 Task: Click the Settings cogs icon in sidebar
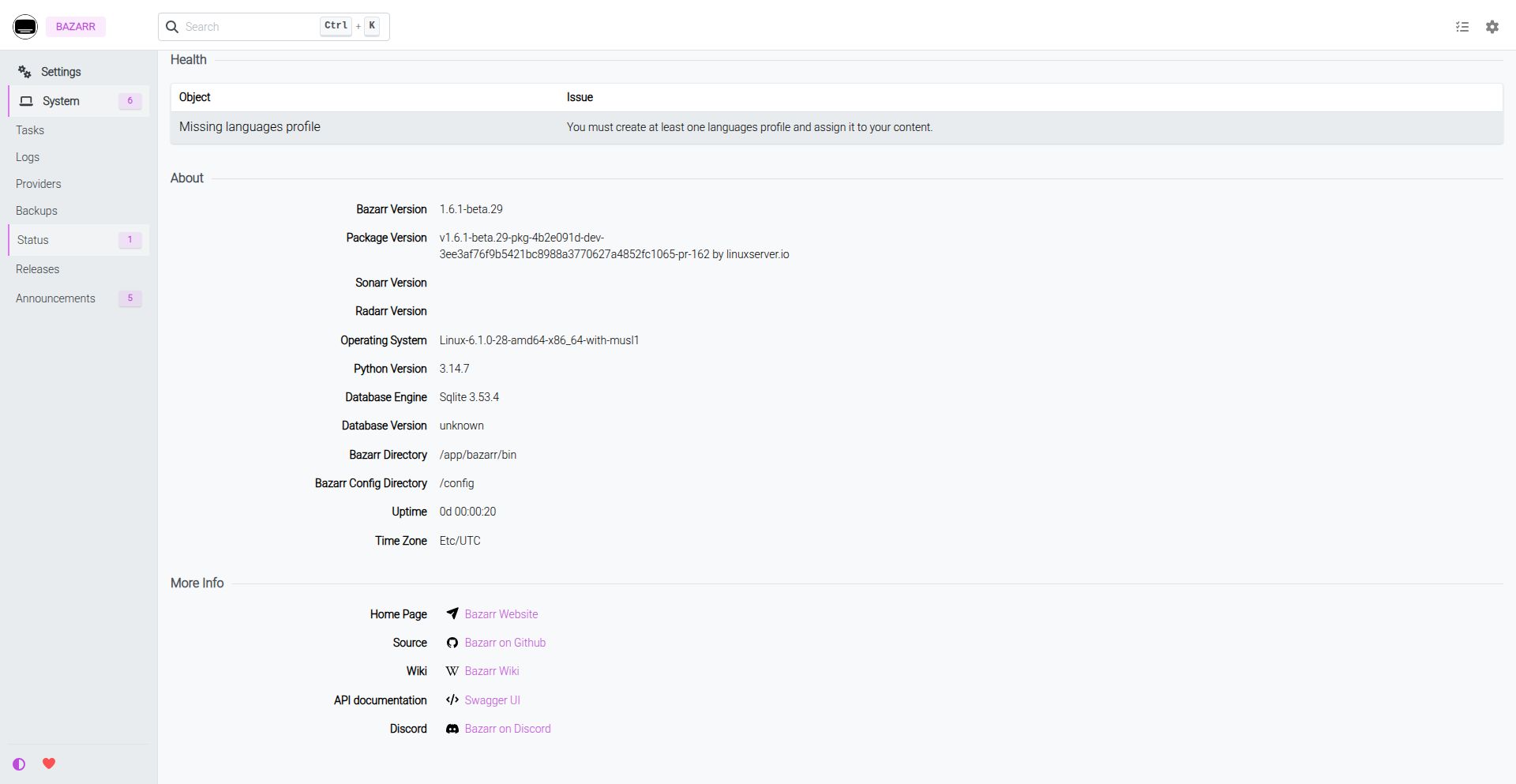25,72
